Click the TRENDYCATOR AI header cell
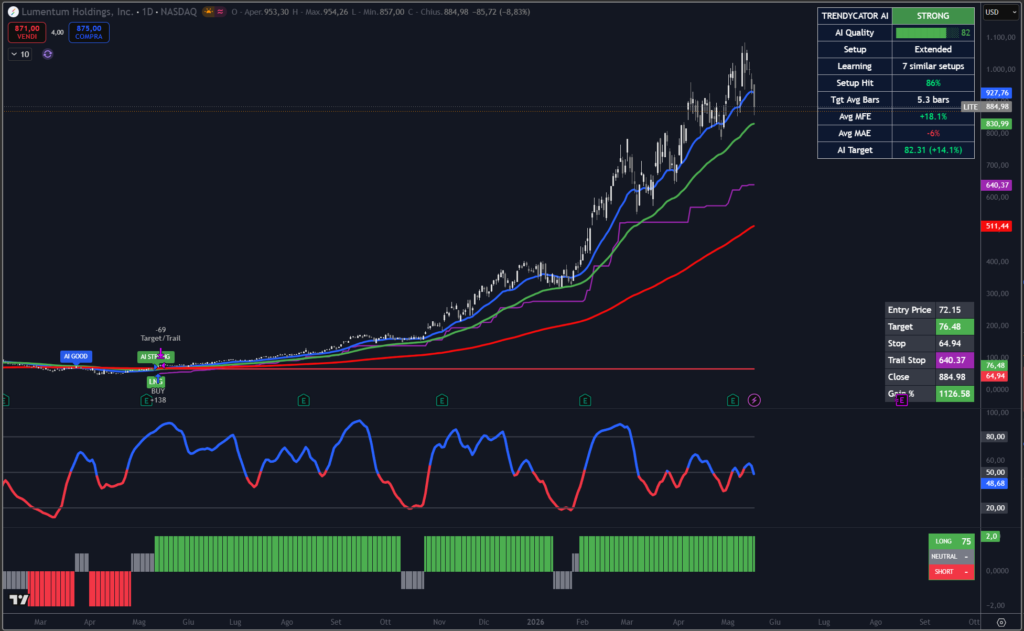This screenshot has height=631, width=1024. [855, 16]
